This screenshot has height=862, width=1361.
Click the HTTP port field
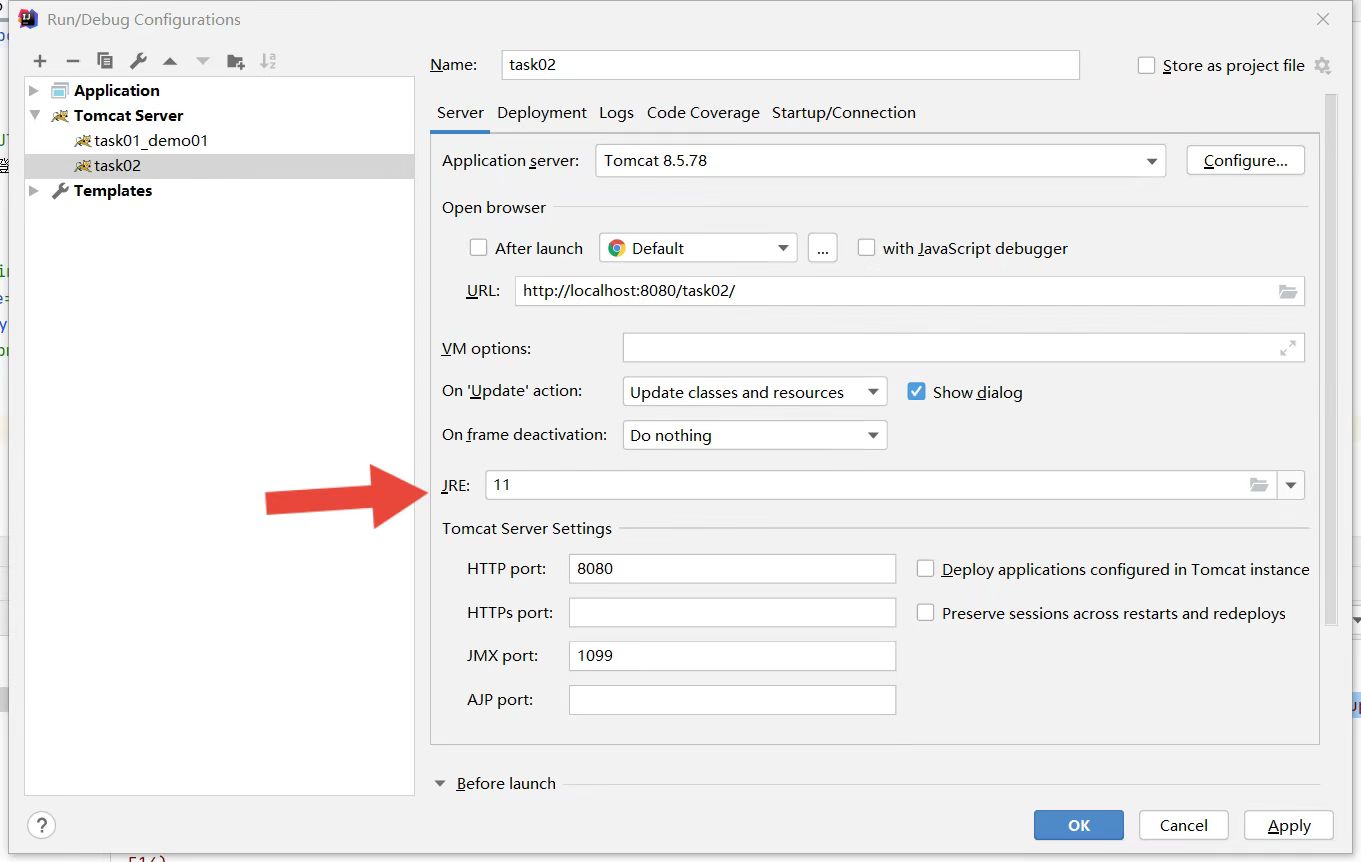(732, 569)
